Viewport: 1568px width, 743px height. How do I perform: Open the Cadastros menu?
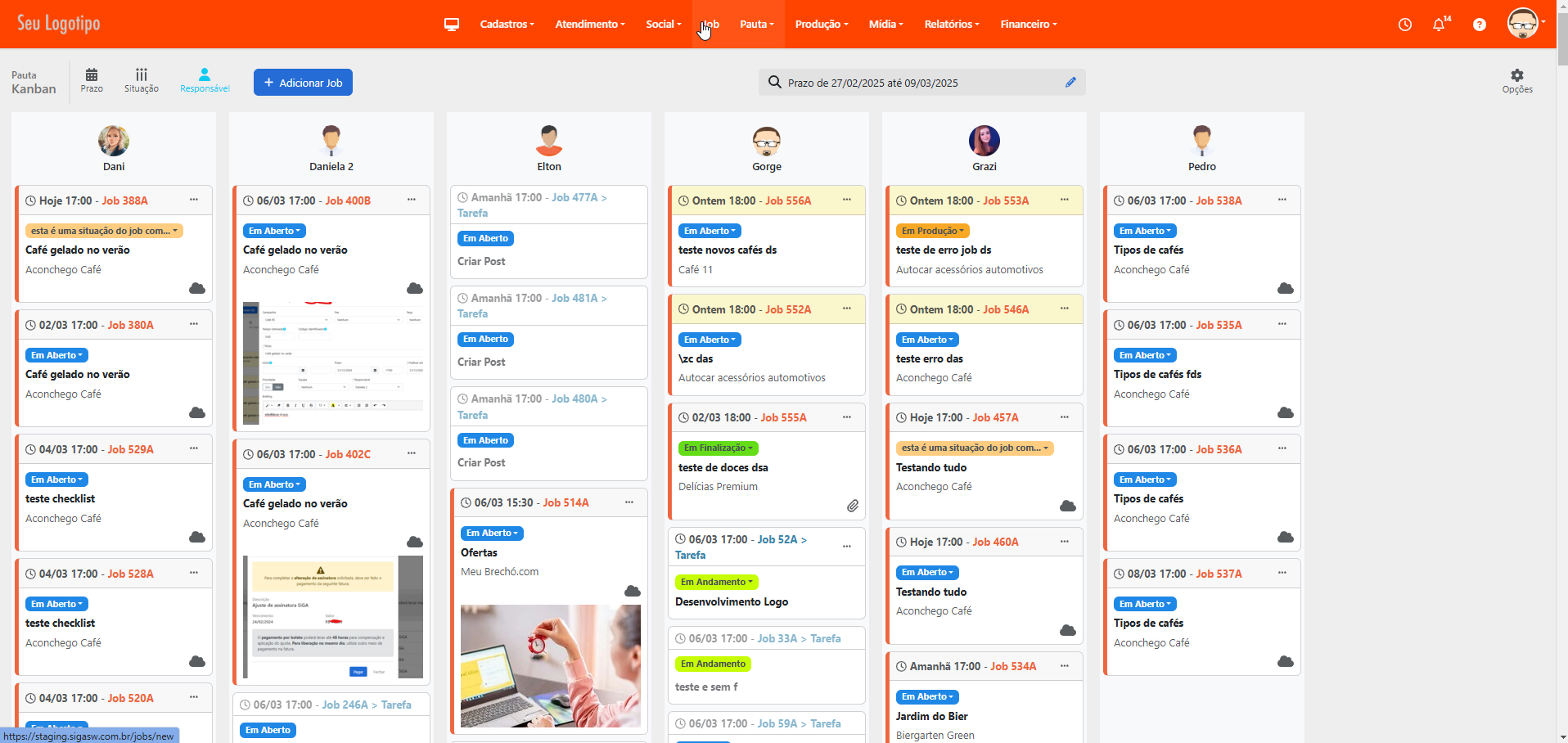coord(507,25)
